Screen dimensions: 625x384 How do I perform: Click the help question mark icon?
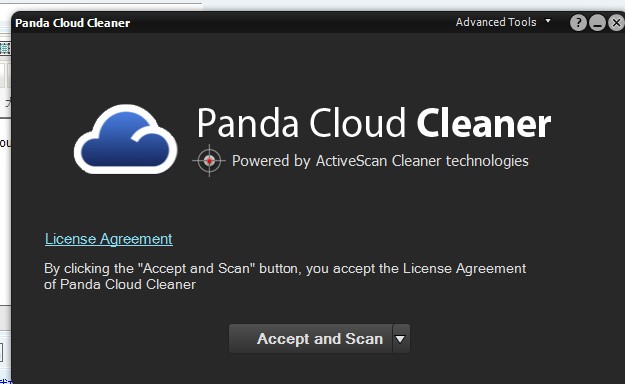[x=578, y=23]
